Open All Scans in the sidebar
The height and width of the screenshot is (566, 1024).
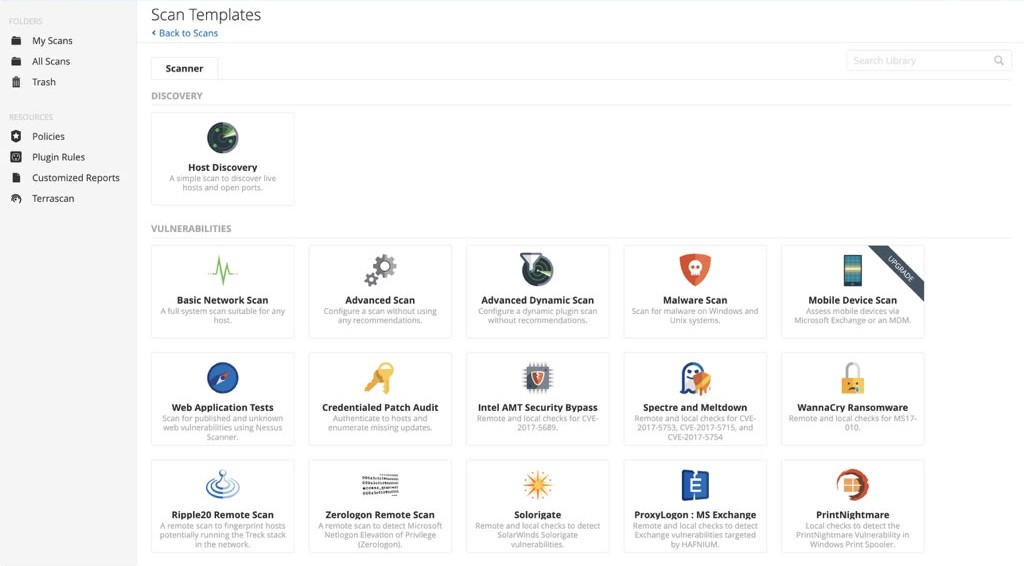[51, 61]
